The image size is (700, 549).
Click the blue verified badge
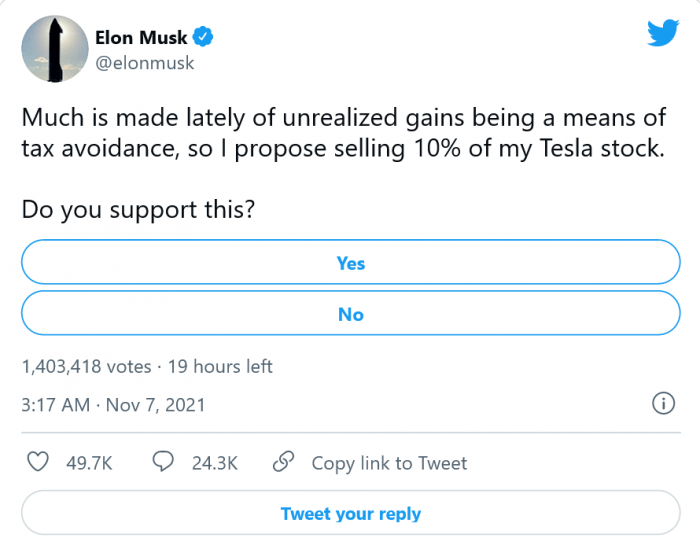coord(203,38)
